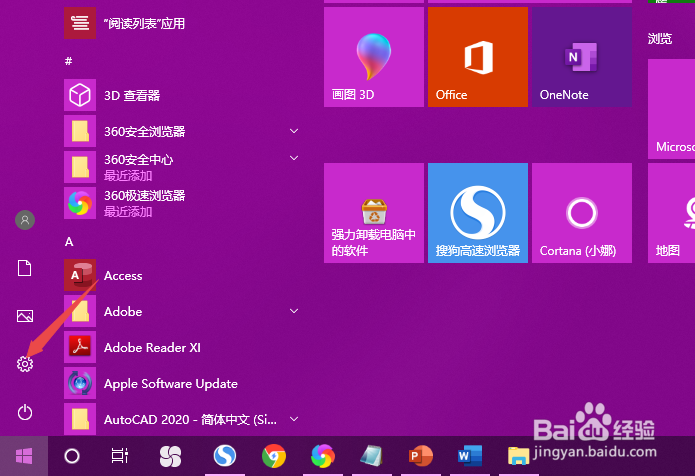This screenshot has width=695, height=476.
Task: Expand the Adobe folder chevron
Action: click(294, 311)
